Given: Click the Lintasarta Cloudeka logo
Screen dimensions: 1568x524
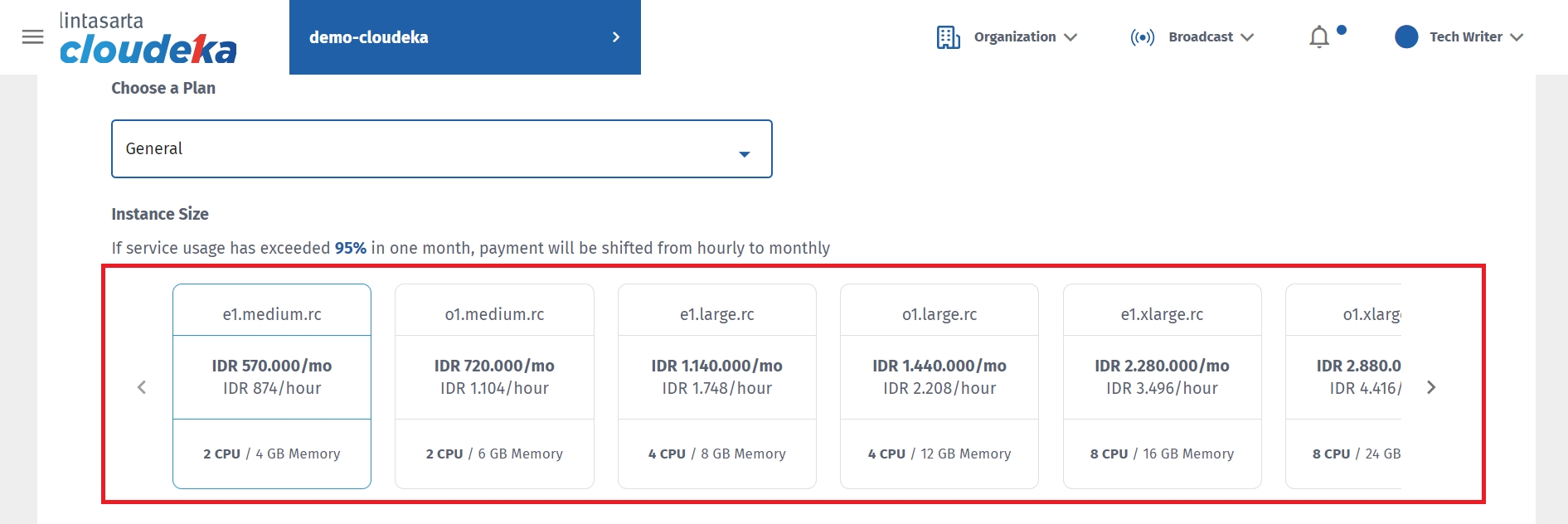Looking at the screenshot, I should click(x=148, y=39).
